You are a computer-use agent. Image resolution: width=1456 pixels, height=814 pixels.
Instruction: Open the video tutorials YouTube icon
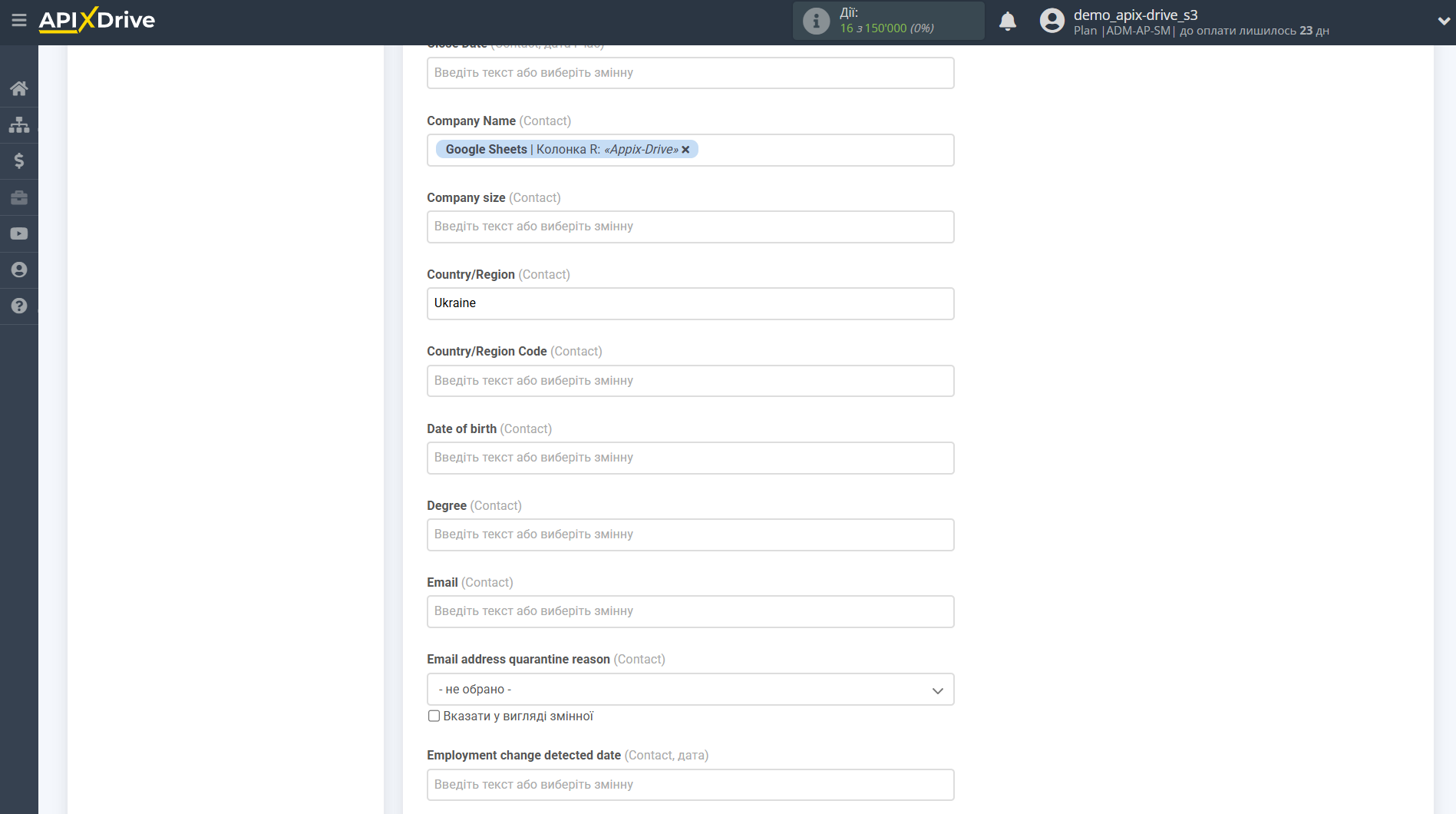[19, 233]
